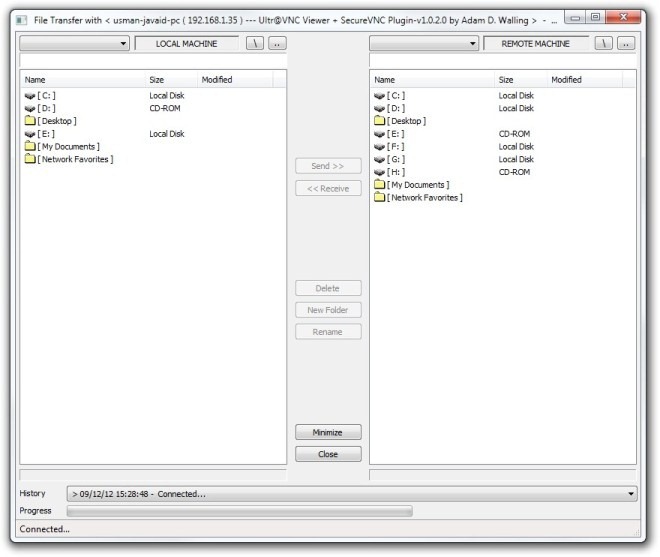This screenshot has width=660, height=557.
Task: Click the 'Connected...' status bar text
Action: point(45,529)
